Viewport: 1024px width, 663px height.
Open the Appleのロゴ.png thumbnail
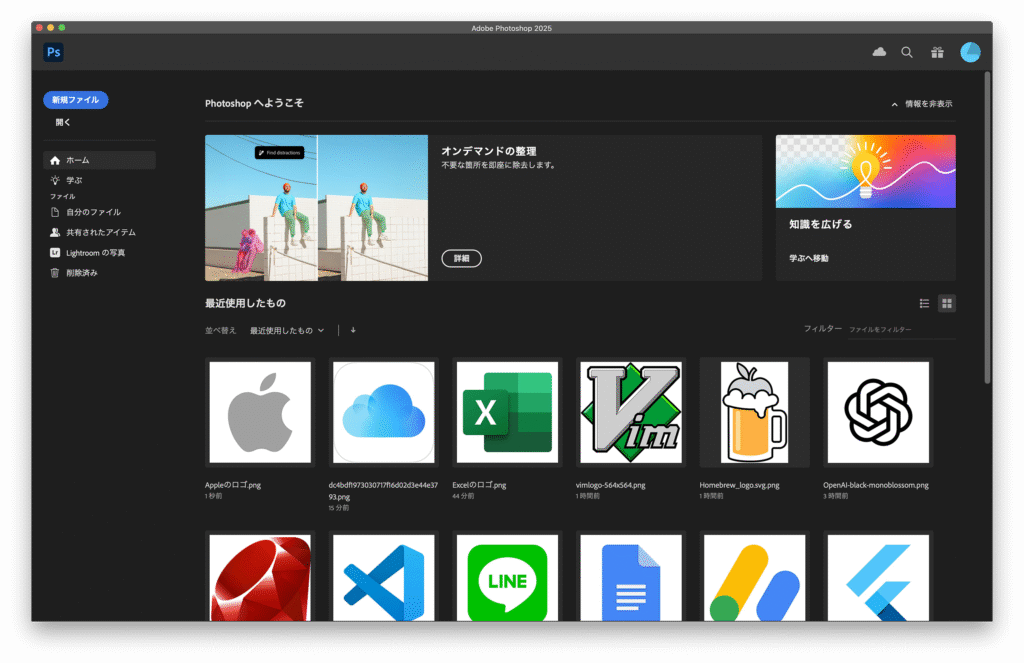pyautogui.click(x=260, y=412)
